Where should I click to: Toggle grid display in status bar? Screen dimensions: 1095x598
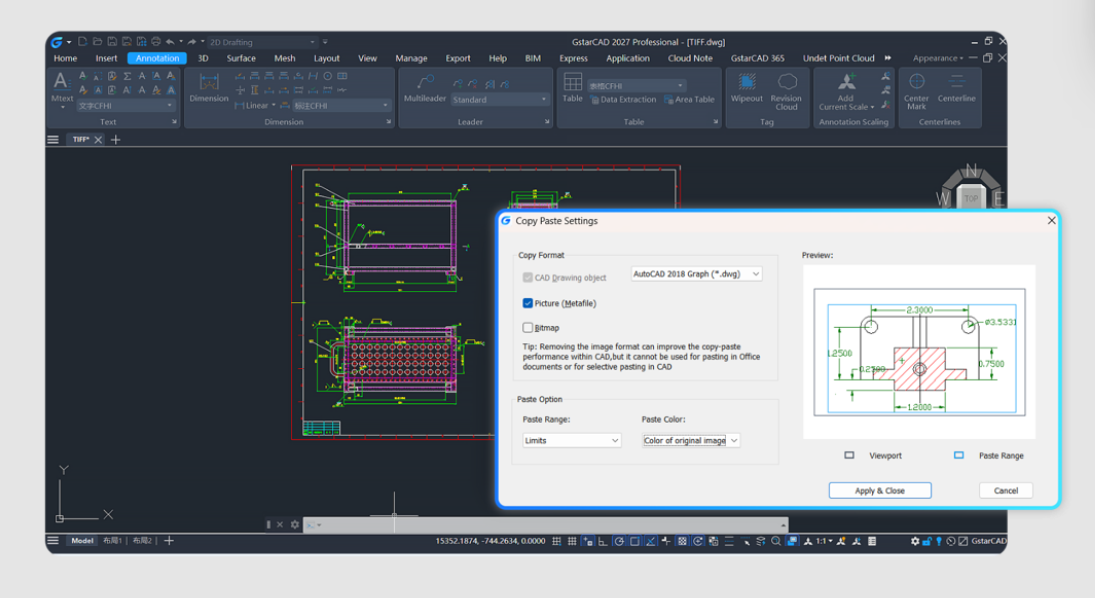pyautogui.click(x=572, y=541)
